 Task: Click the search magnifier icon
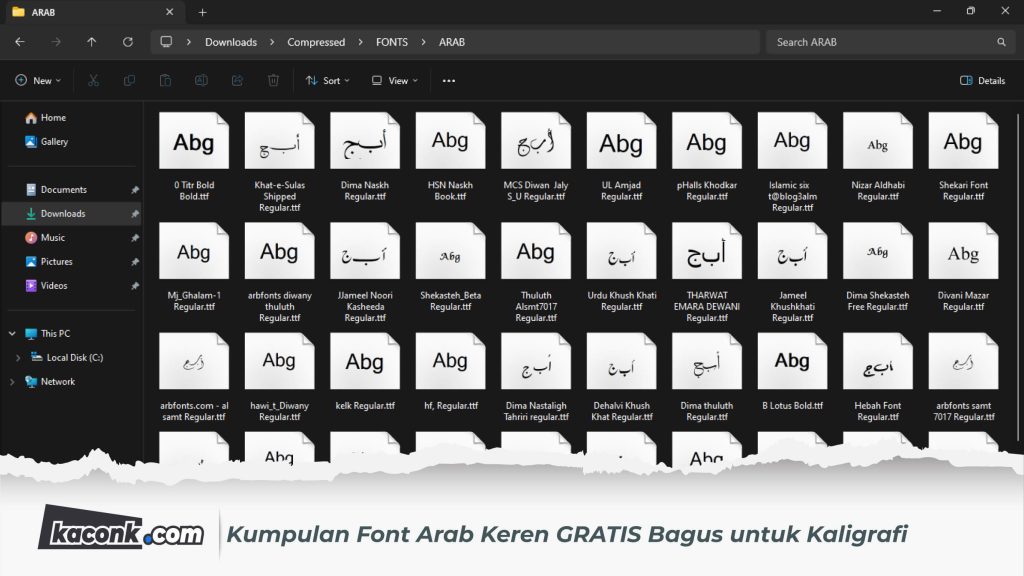(x=1001, y=42)
